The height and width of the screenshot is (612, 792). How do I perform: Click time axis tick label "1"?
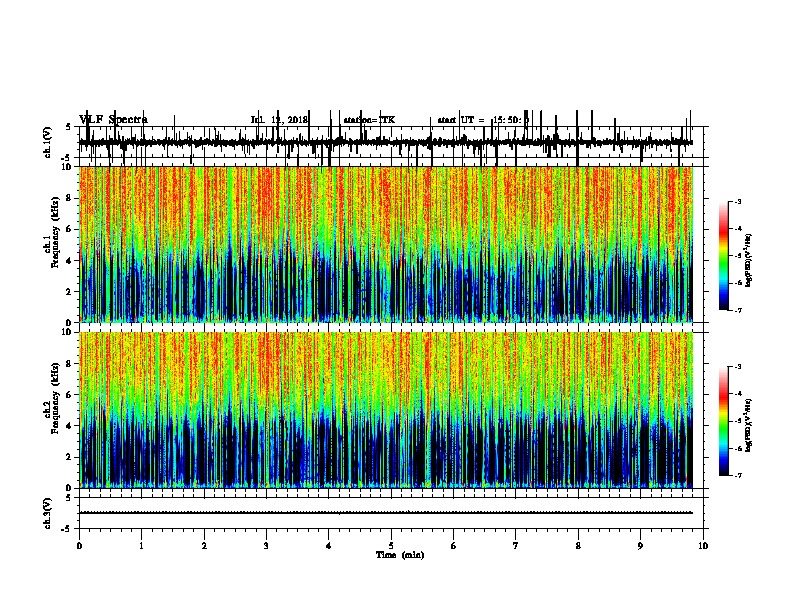141,545
